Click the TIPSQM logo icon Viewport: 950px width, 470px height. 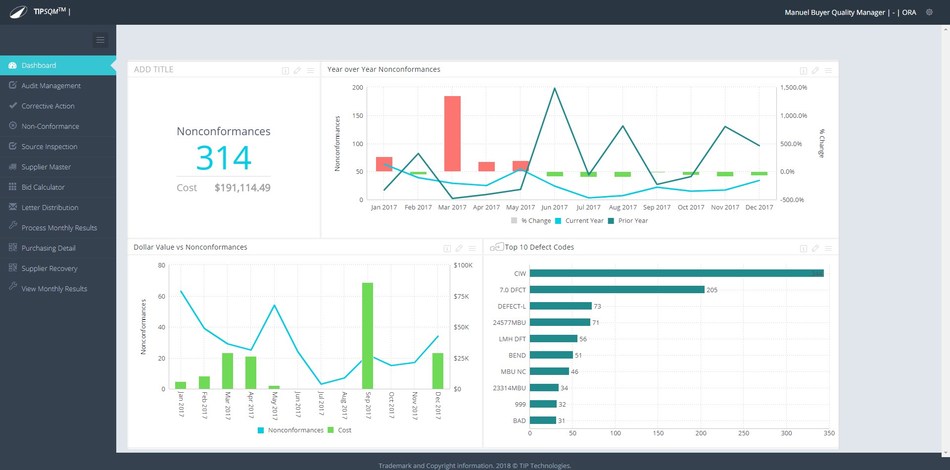tap(17, 12)
